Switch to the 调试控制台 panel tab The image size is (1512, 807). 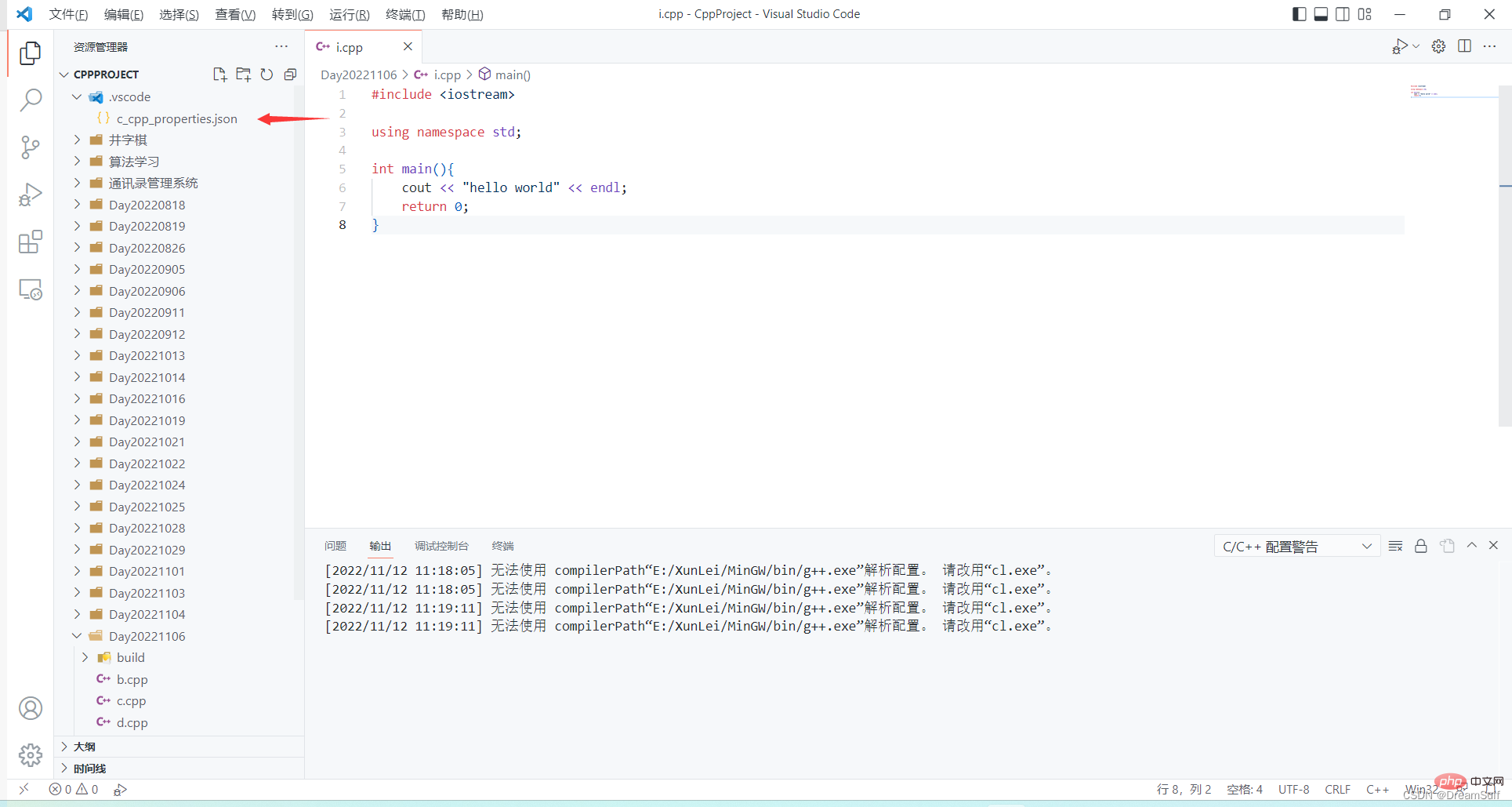point(441,546)
